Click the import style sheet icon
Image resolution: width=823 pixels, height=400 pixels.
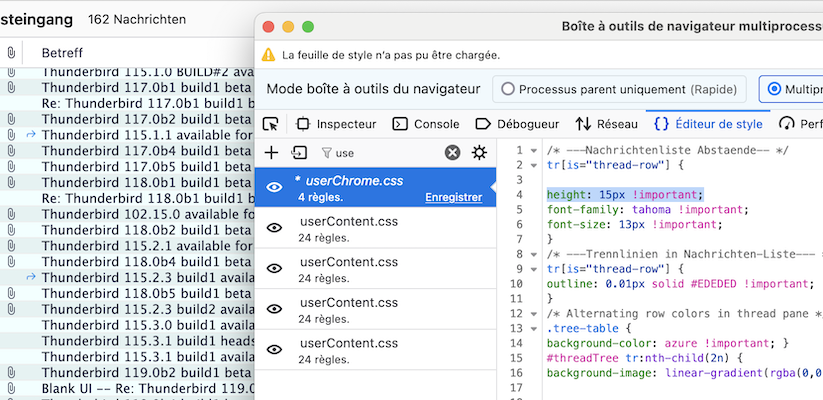click(x=299, y=153)
